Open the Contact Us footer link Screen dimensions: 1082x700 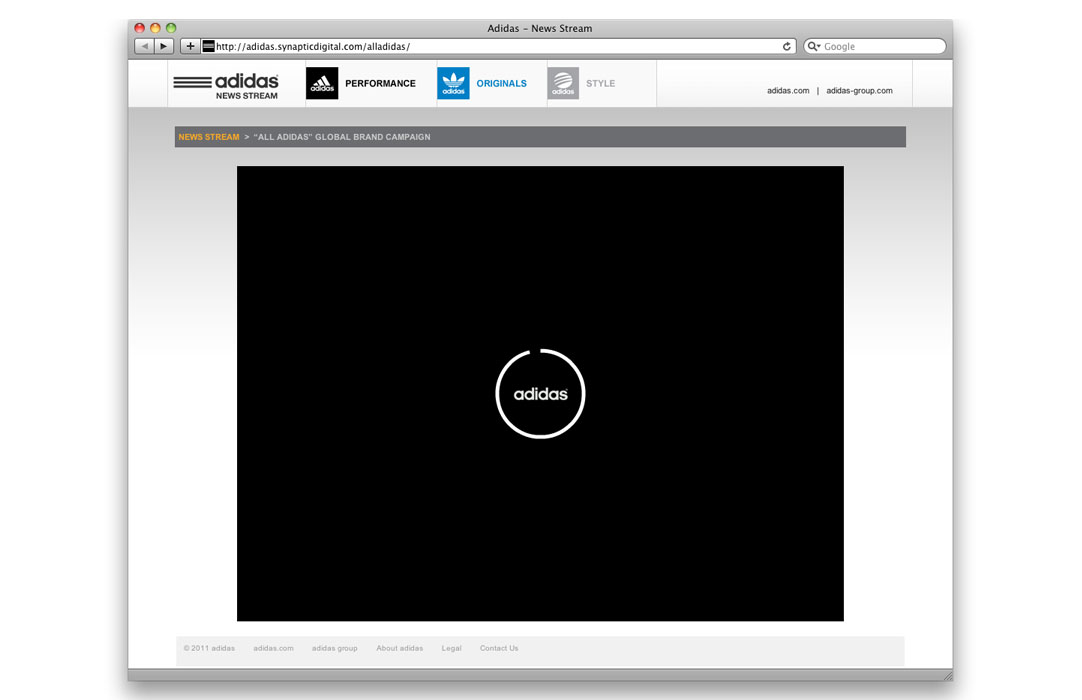pyautogui.click(x=499, y=648)
